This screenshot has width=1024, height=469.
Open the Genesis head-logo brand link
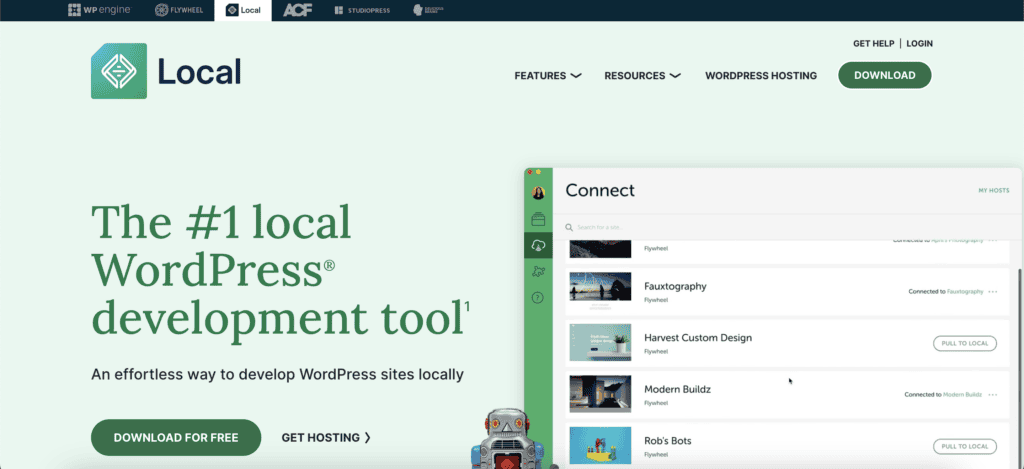(428, 10)
